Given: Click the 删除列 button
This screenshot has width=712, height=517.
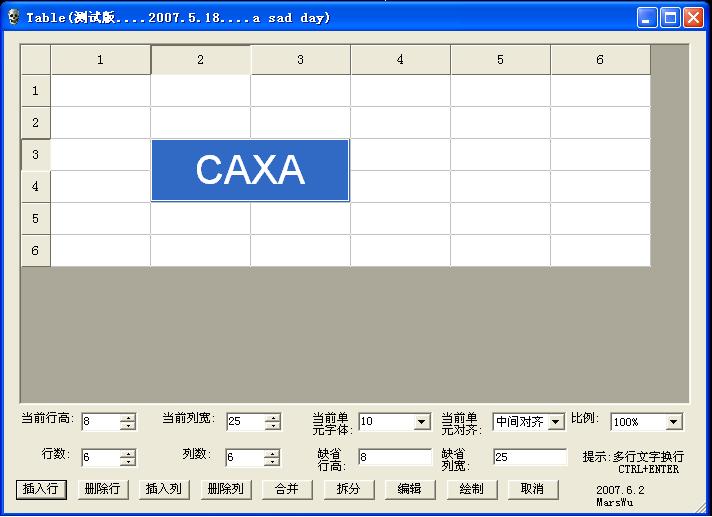Looking at the screenshot, I should (226, 489).
